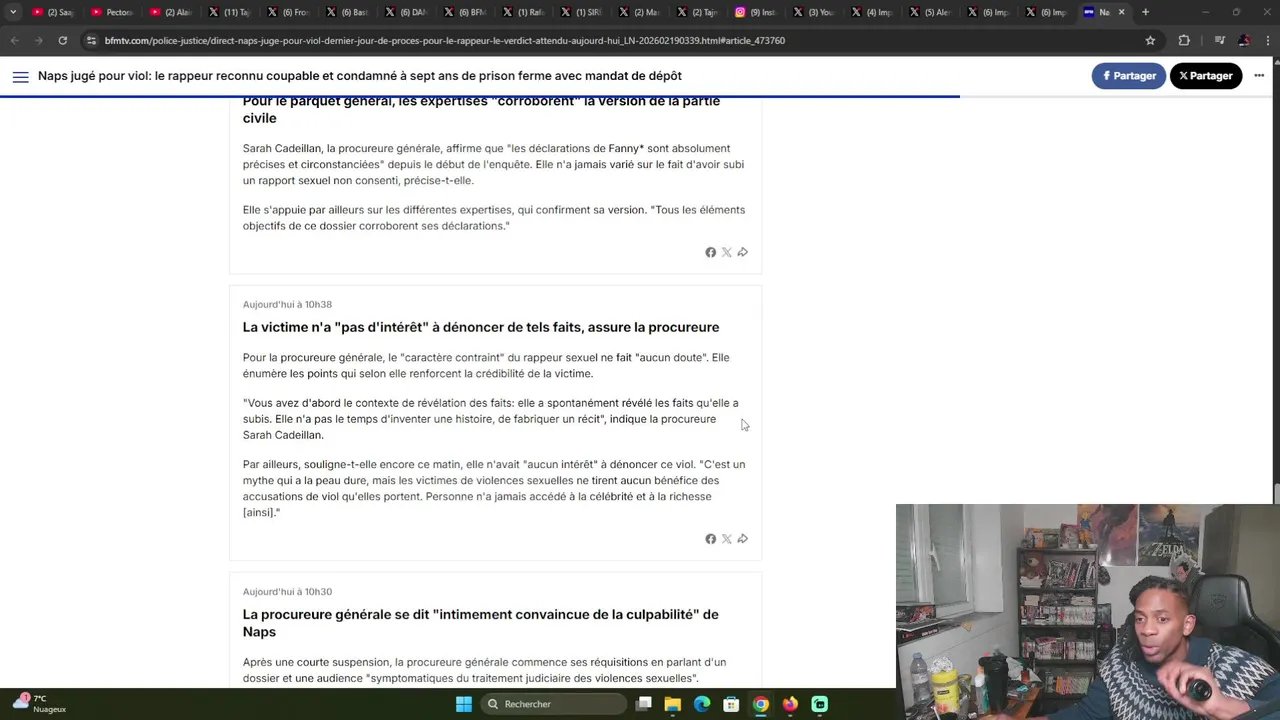
Task: Open the green app icon on taskbar
Action: tap(820, 704)
